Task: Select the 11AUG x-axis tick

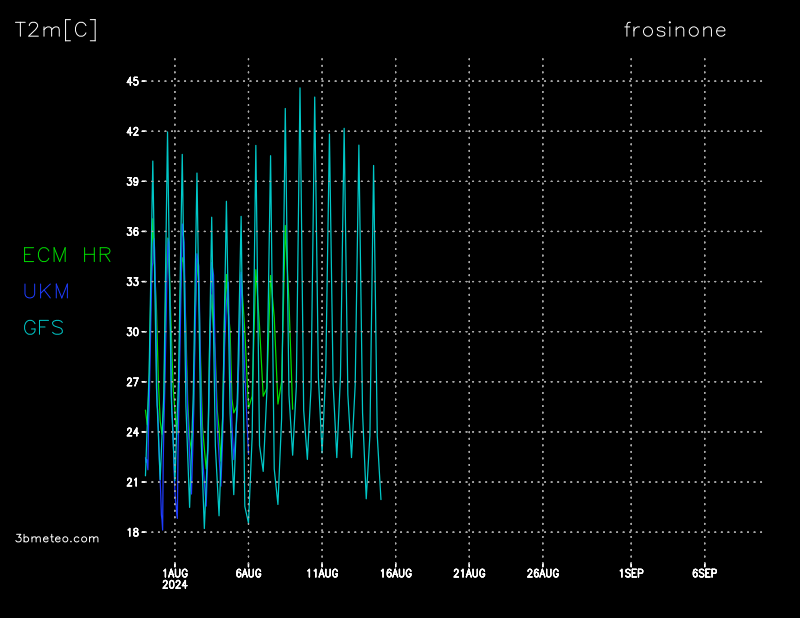Action: (322, 573)
